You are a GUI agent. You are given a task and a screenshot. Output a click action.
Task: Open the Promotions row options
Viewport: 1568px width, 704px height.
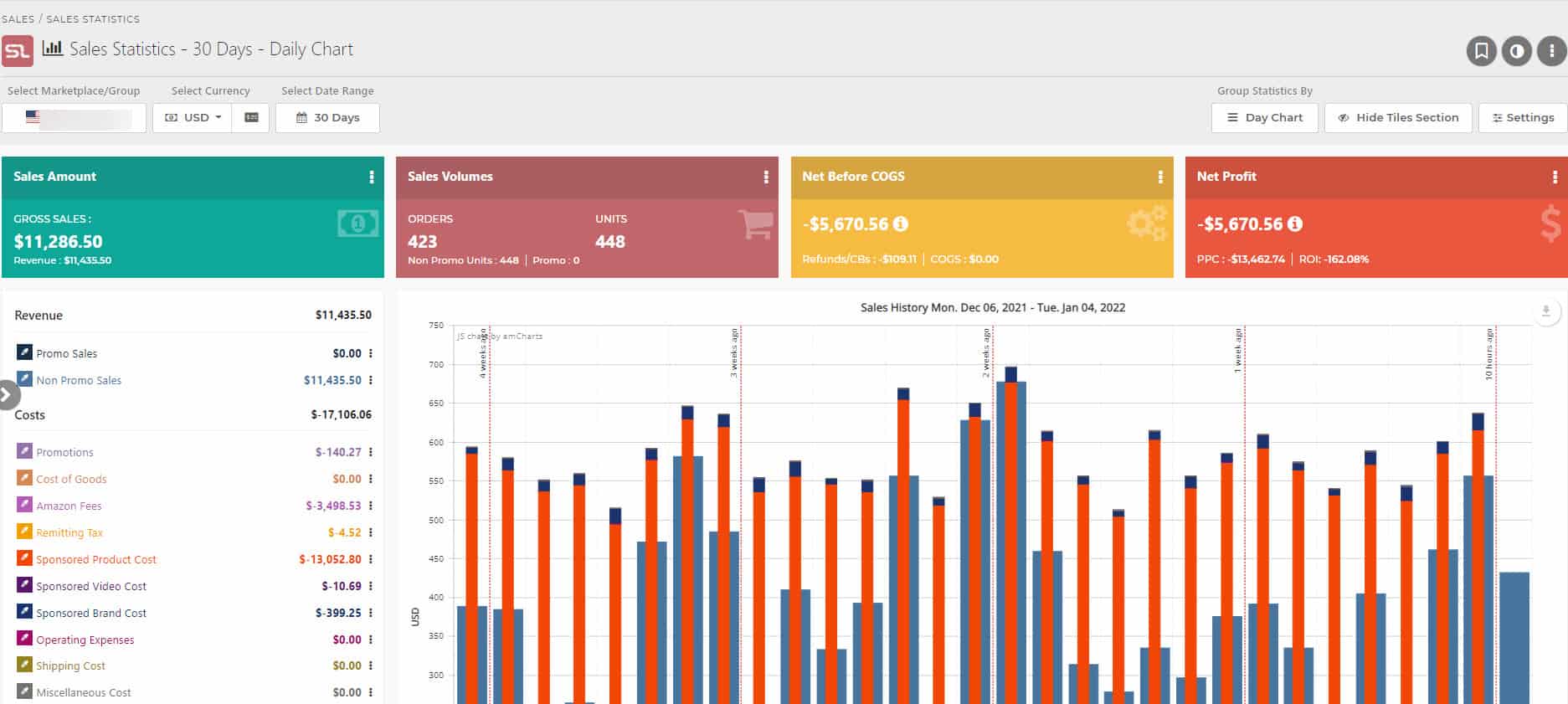click(371, 452)
